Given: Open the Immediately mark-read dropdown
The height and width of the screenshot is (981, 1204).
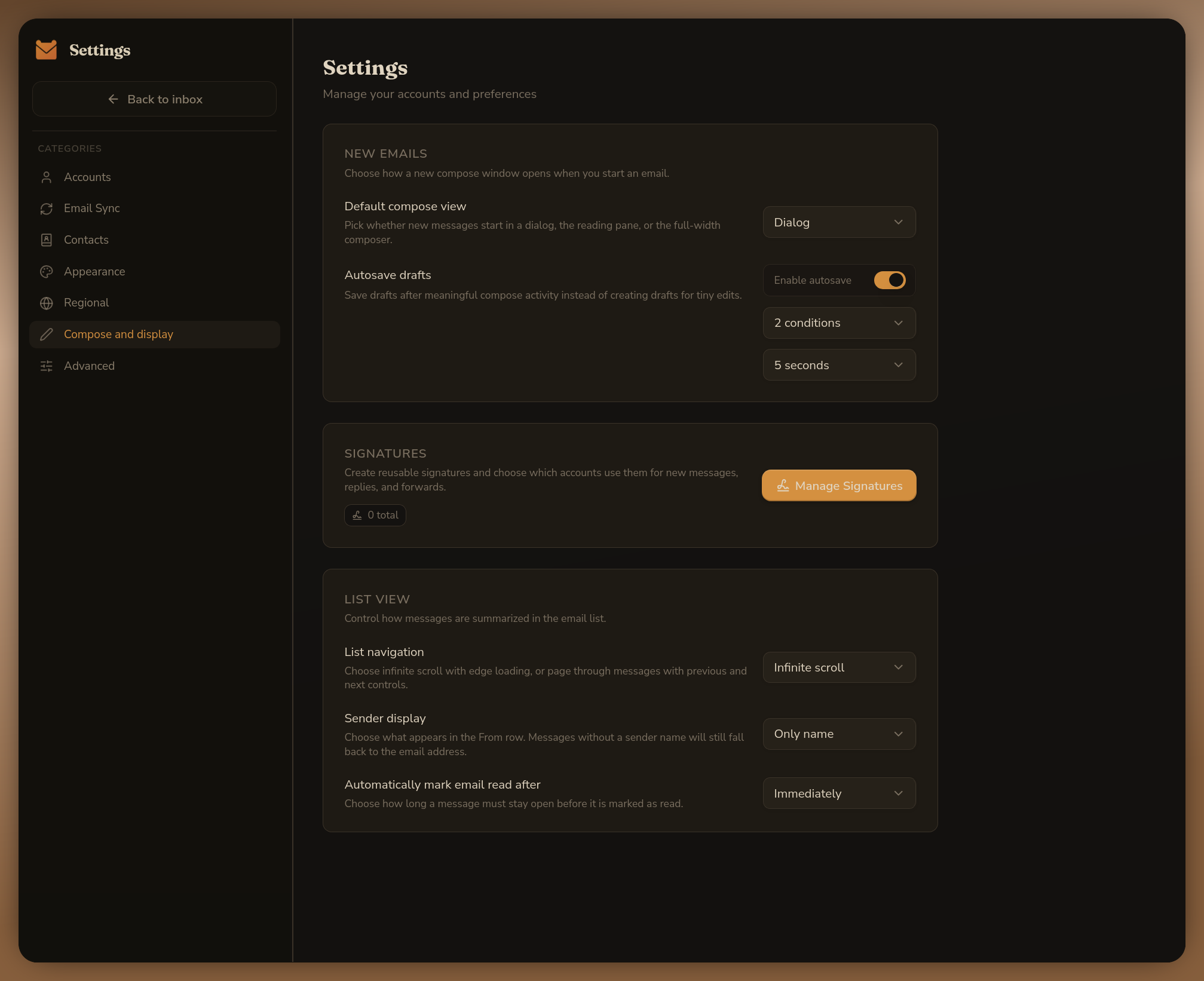Looking at the screenshot, I should click(x=839, y=793).
